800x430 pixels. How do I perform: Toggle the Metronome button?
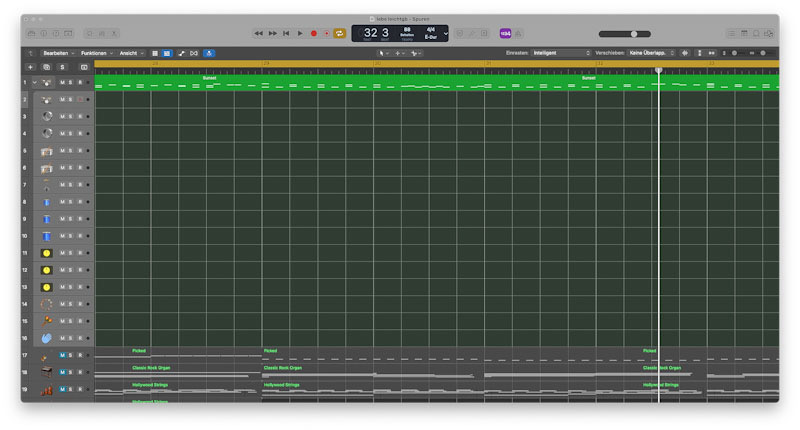(518, 34)
